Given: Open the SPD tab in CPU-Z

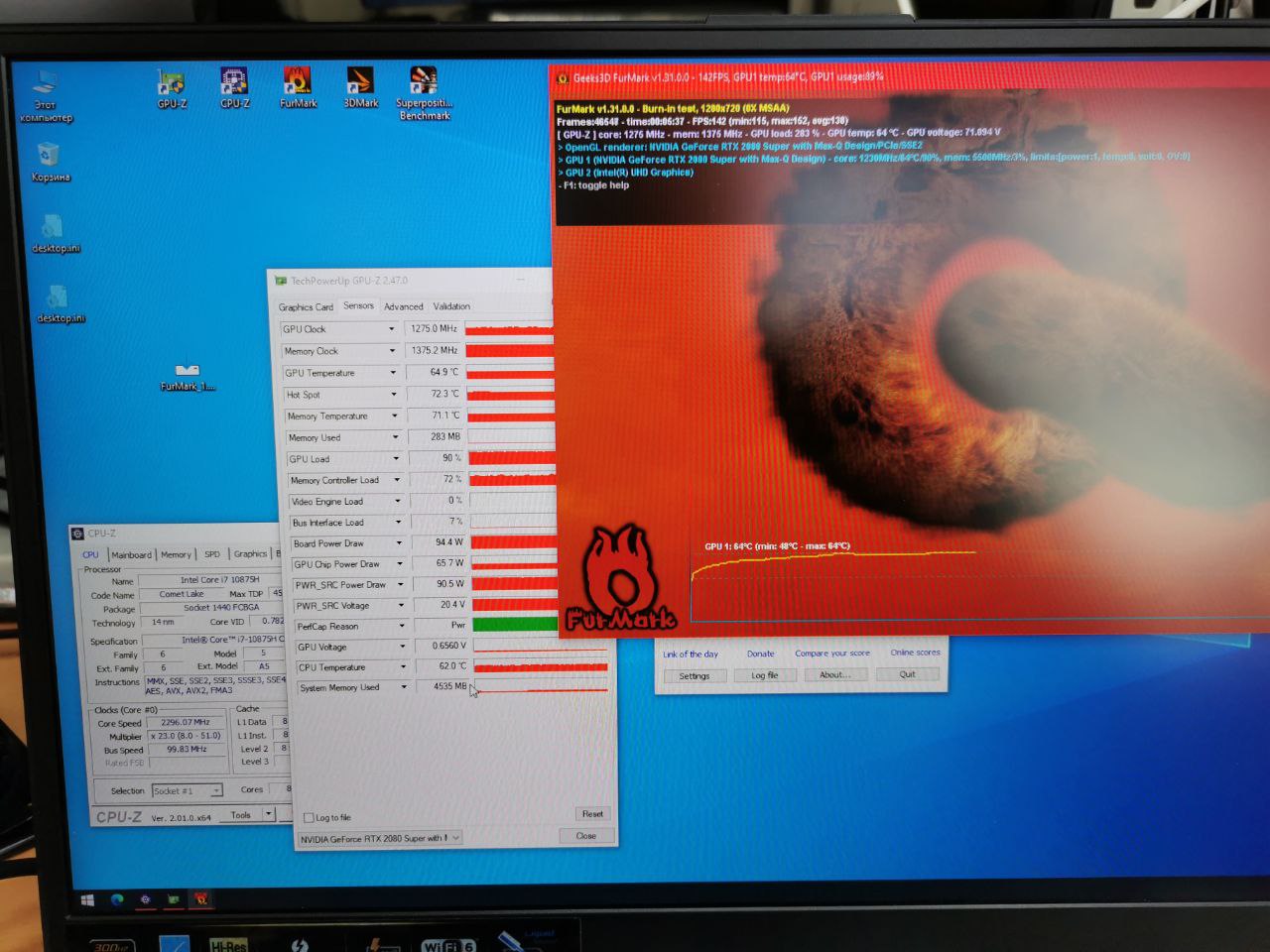Looking at the screenshot, I should pos(212,554).
